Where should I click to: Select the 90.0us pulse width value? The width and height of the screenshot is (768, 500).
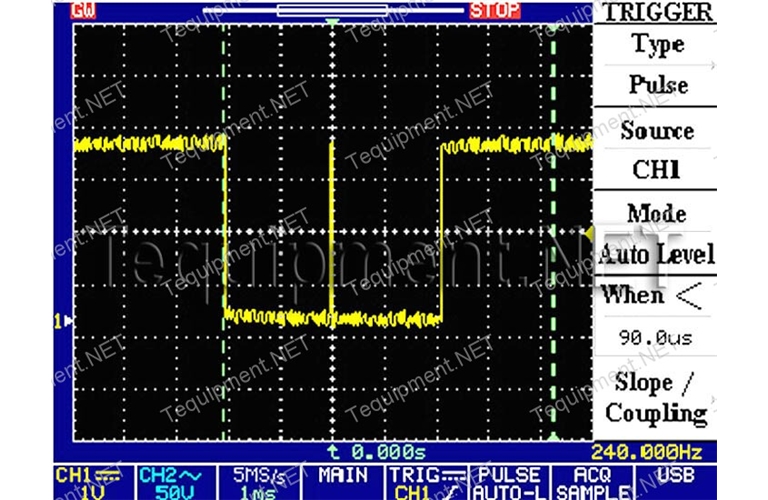[x=656, y=338]
